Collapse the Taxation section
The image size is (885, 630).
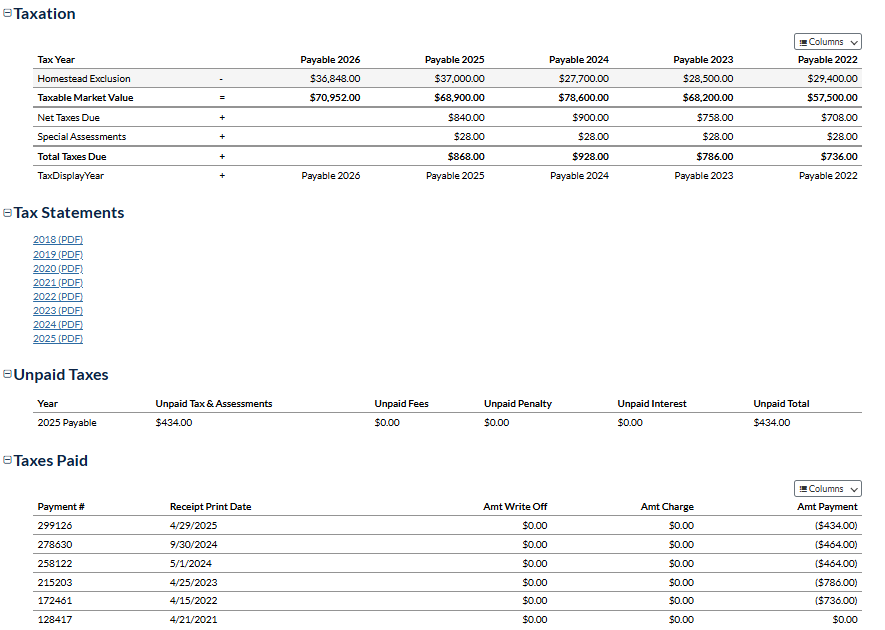8,15
